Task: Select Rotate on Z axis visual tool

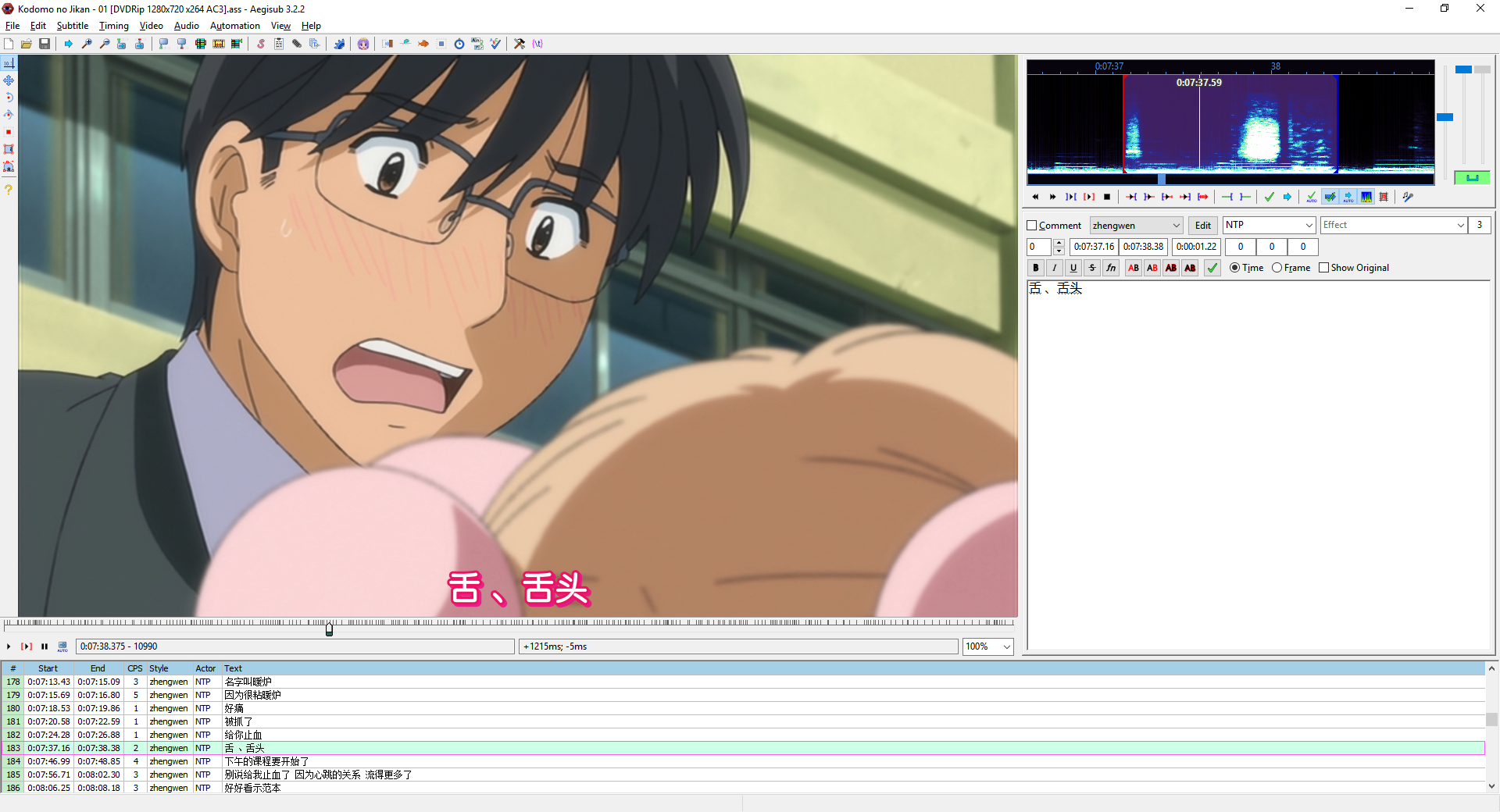Action: click(9, 98)
